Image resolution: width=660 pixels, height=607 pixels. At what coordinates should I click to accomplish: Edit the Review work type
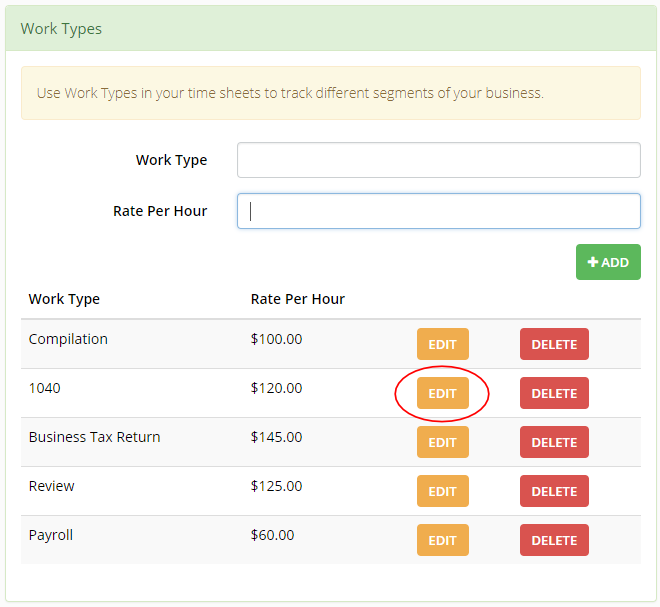[443, 491]
